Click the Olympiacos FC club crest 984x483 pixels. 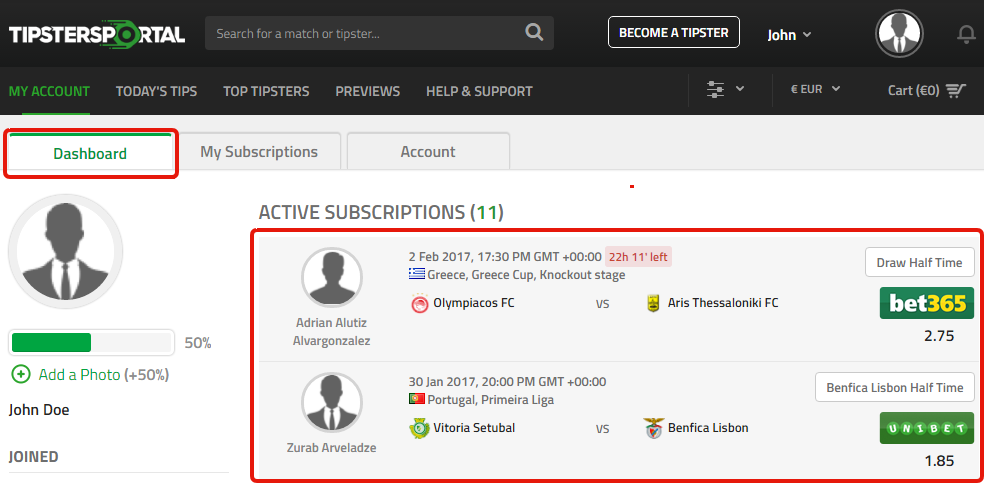click(x=418, y=304)
